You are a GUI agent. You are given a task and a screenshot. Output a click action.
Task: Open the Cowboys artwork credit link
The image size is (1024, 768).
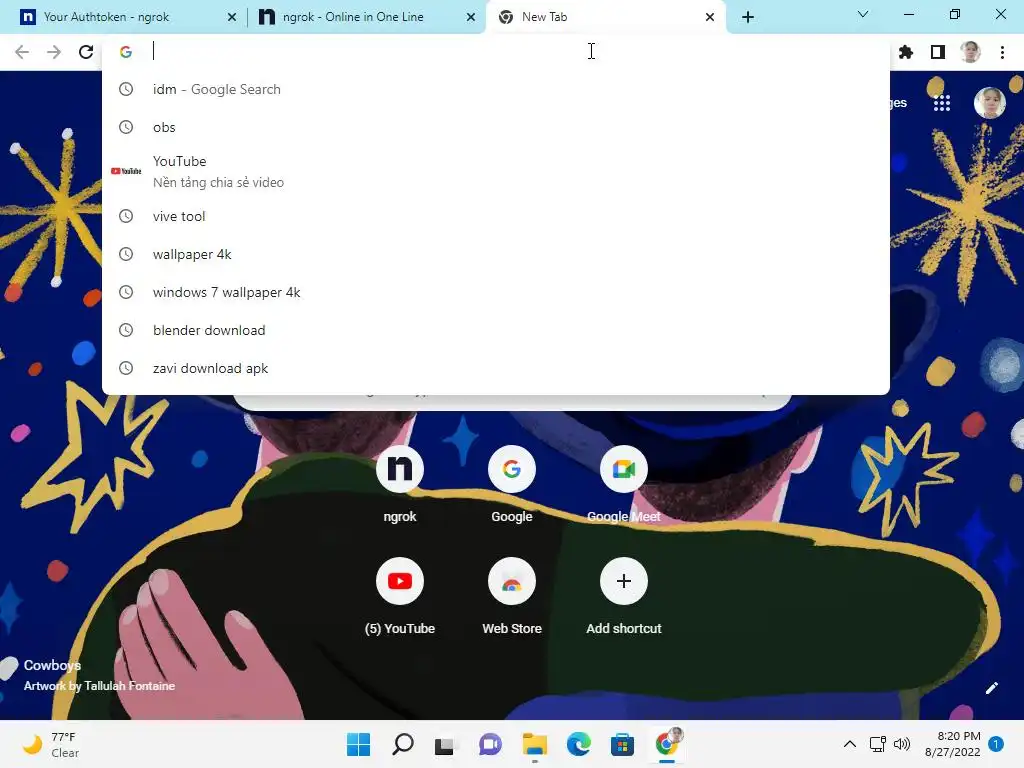coord(99,675)
